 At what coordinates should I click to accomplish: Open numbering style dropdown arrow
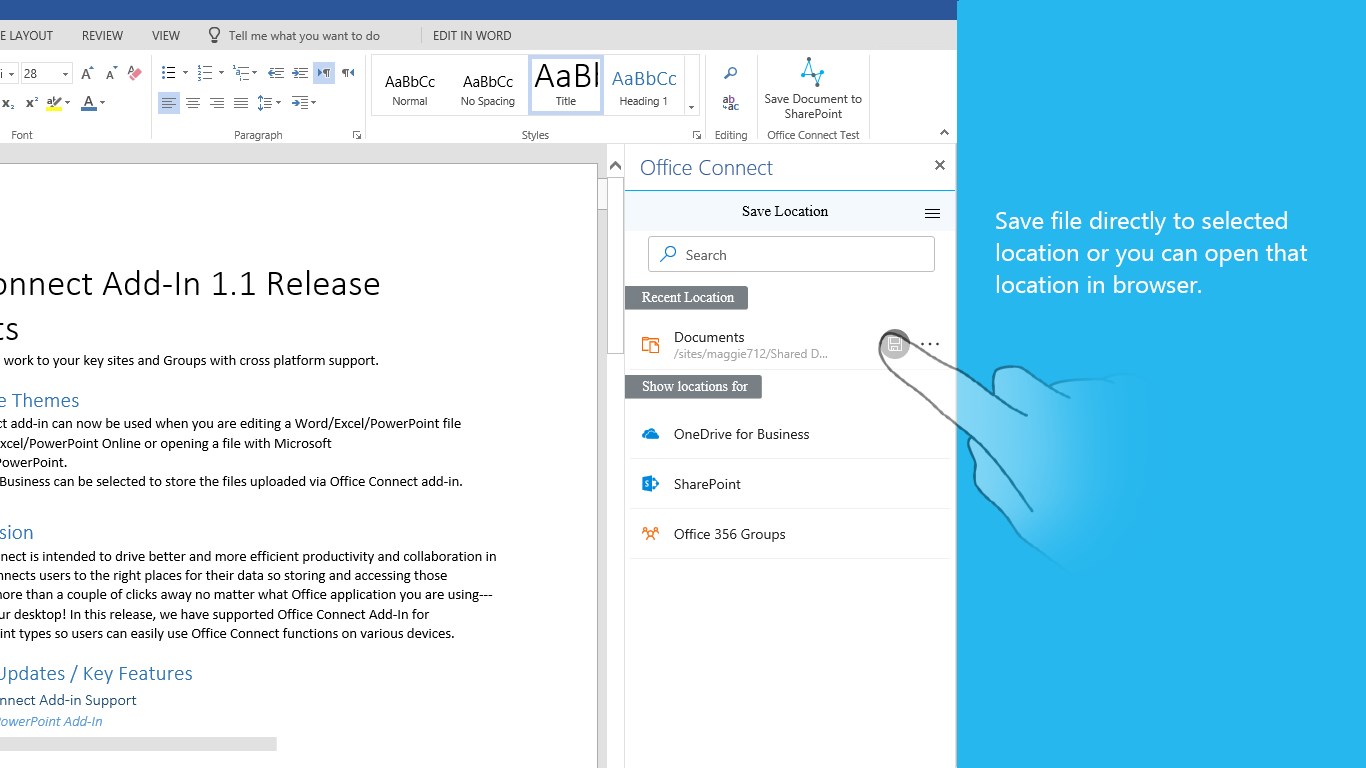221,73
